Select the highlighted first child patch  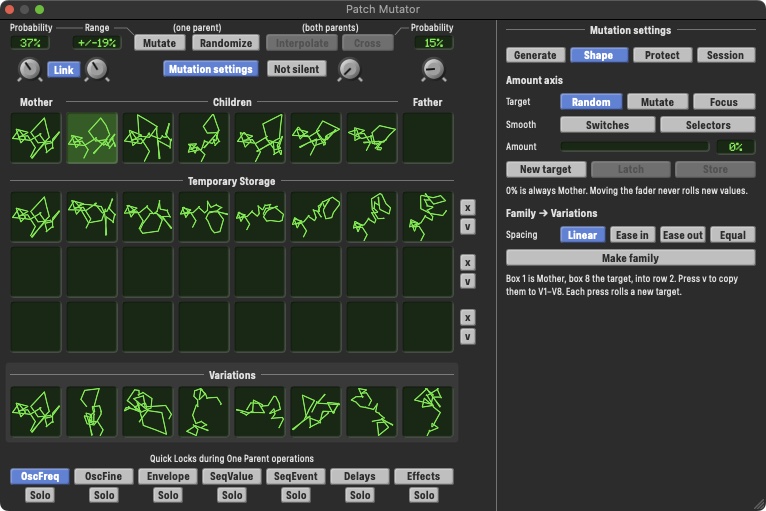pos(92,138)
